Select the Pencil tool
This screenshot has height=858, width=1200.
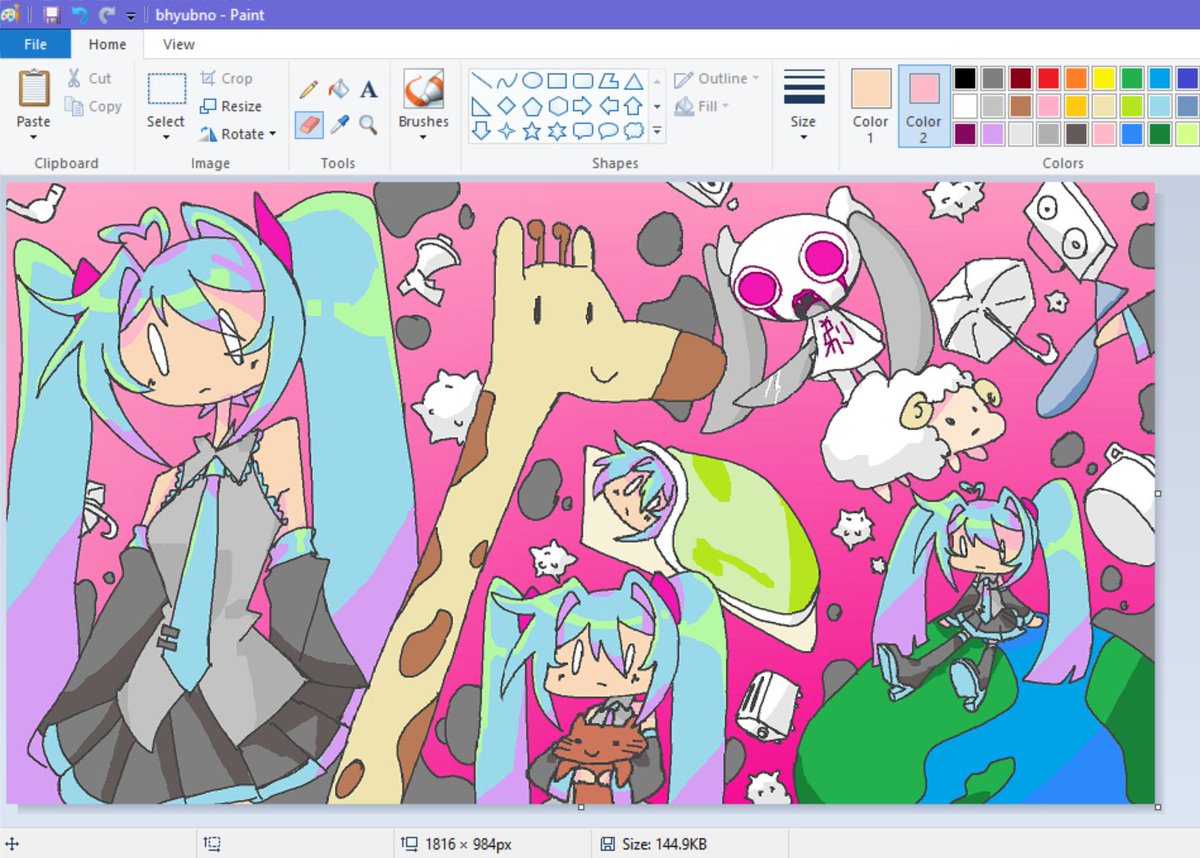pos(309,90)
